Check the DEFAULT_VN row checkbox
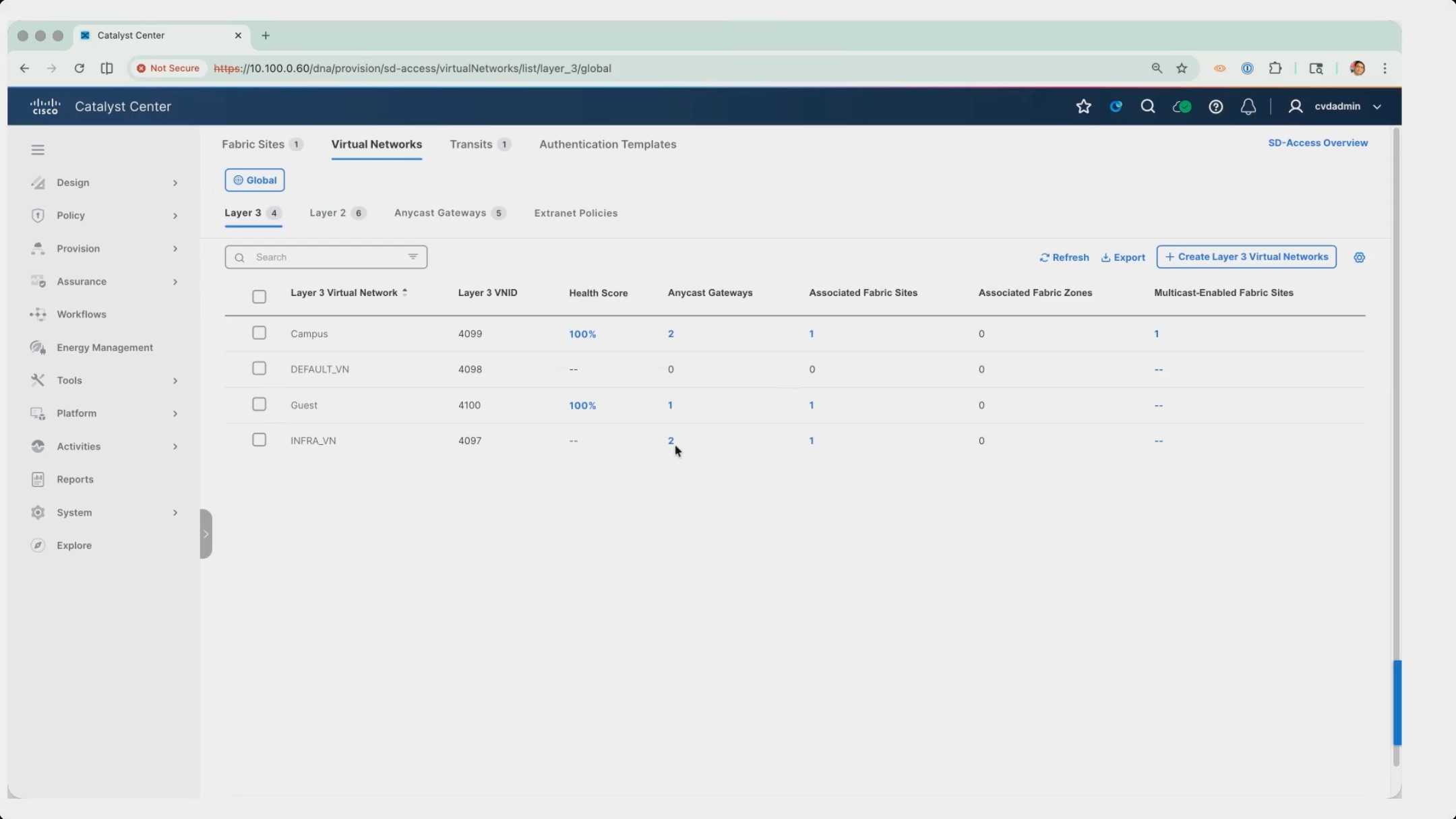Screen dimensions: 1456x819 coord(259,369)
